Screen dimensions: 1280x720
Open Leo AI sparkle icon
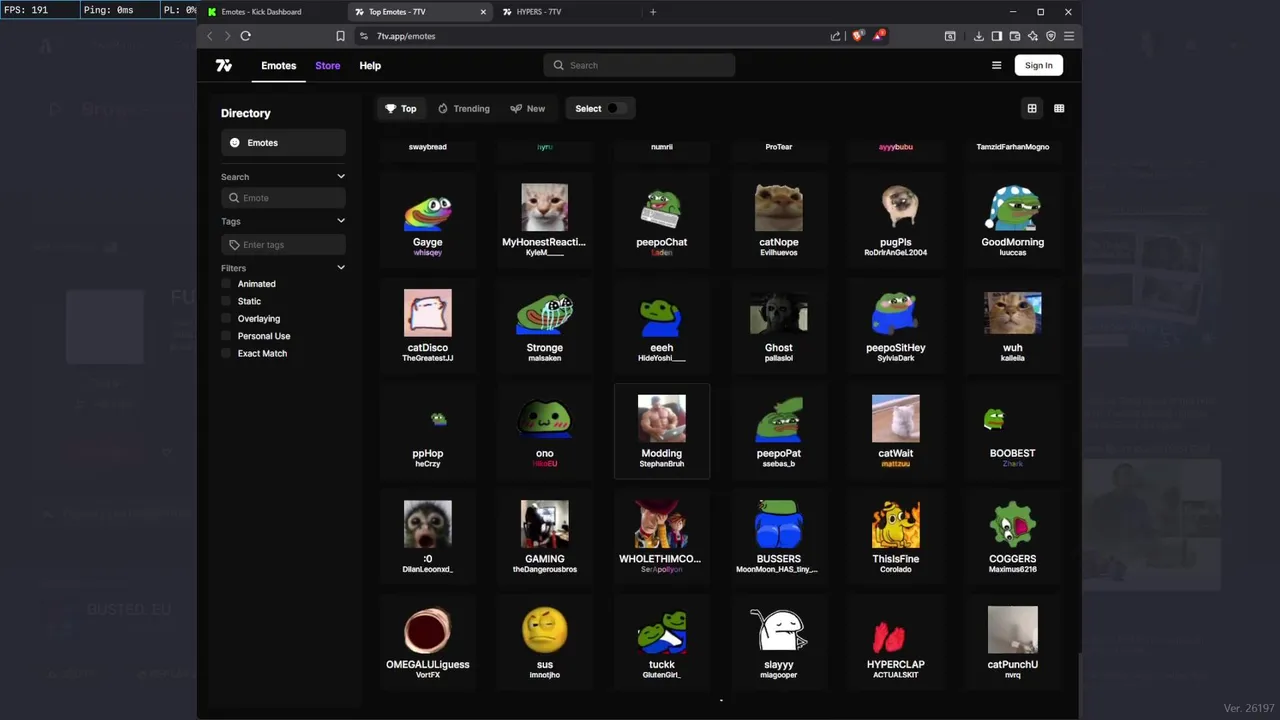click(x=1032, y=36)
